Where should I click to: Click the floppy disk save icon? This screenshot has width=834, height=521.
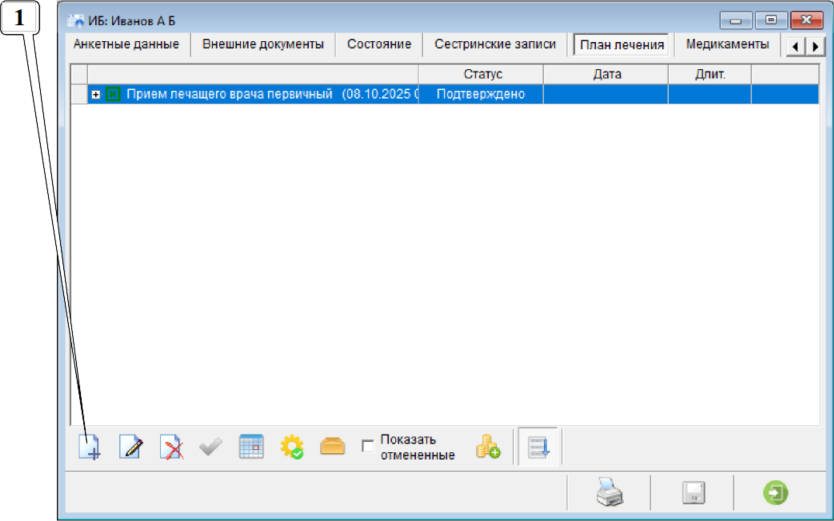(x=693, y=493)
